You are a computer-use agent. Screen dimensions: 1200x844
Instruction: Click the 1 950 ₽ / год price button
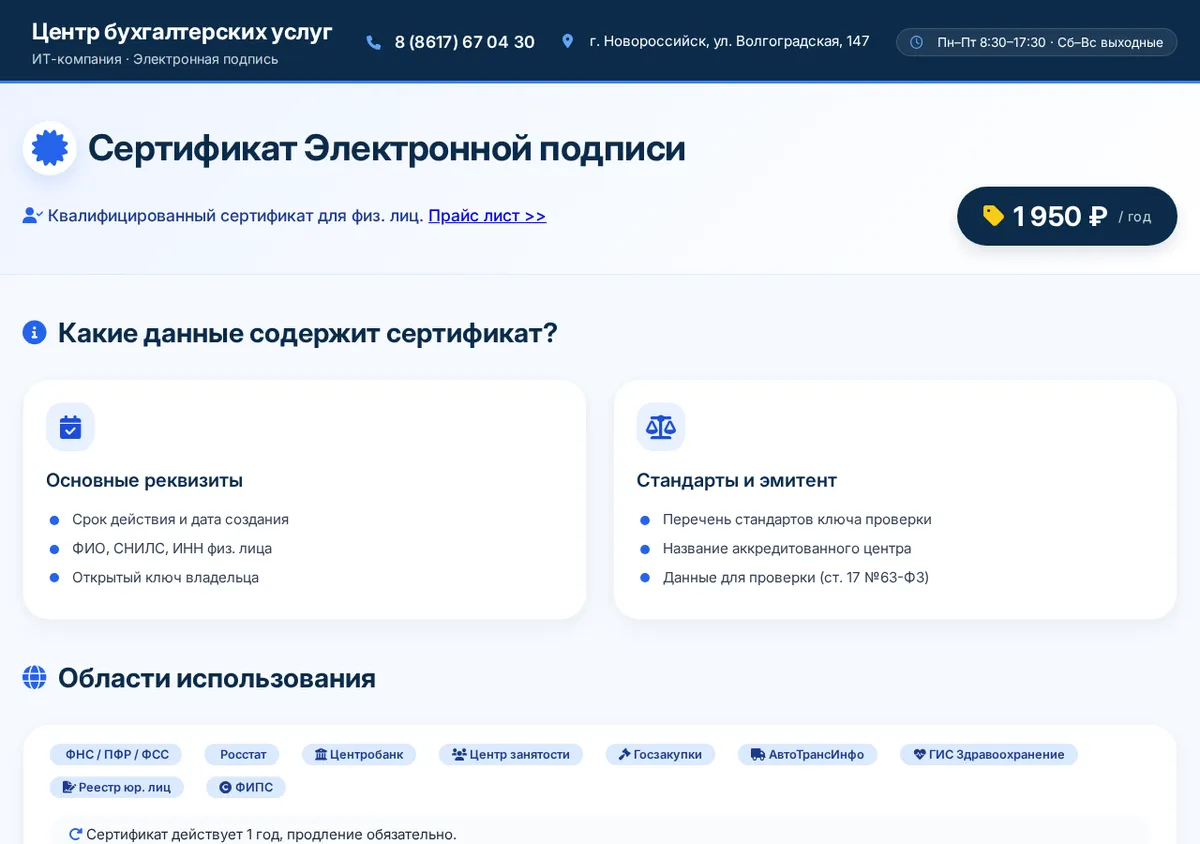(x=1067, y=216)
